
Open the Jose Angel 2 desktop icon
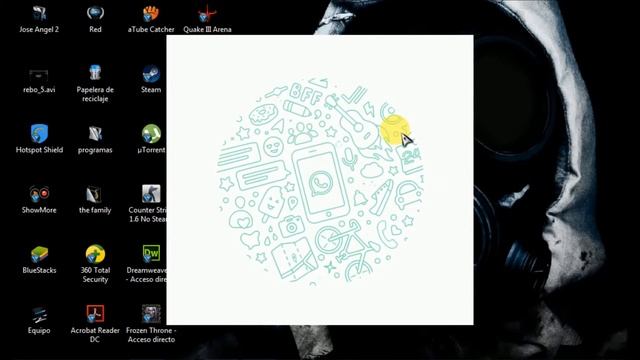pos(39,14)
